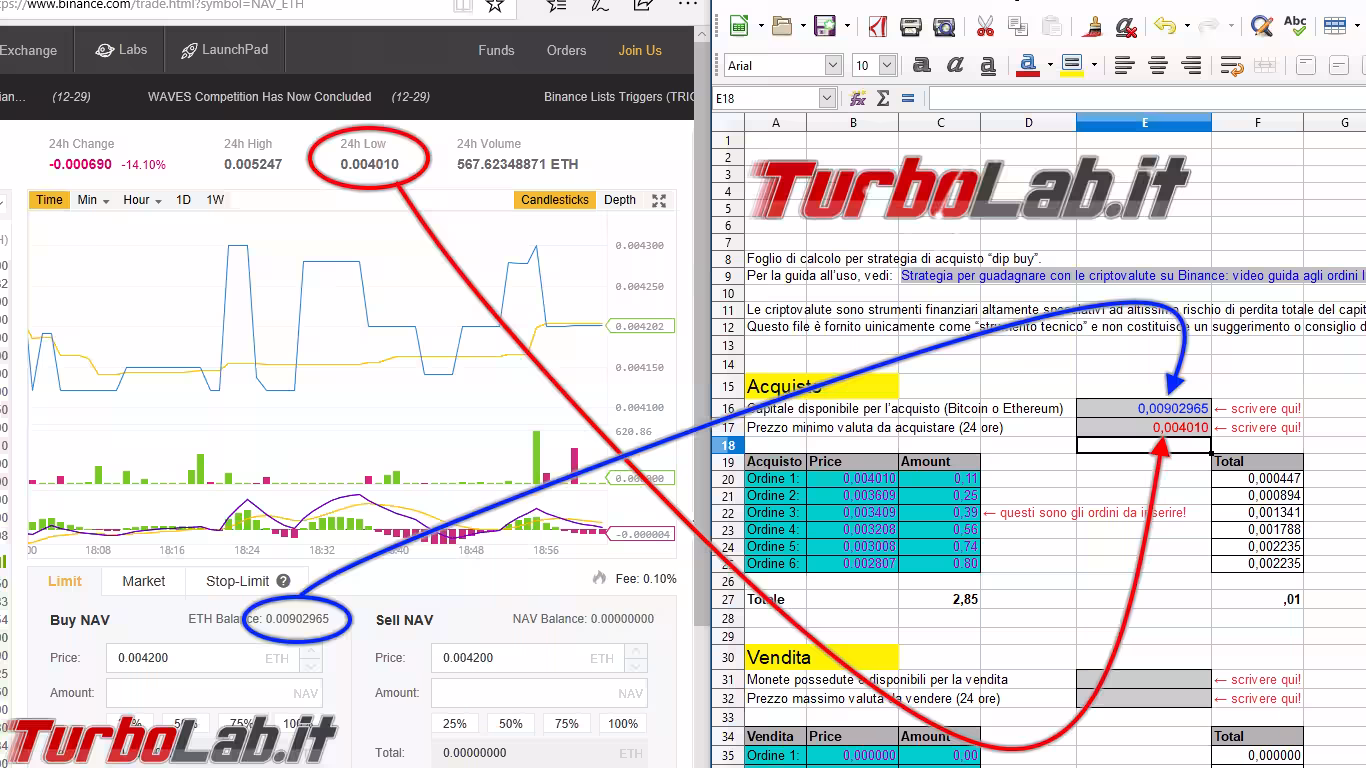
Task: Click the Export as PDF icon
Action: tap(877, 26)
